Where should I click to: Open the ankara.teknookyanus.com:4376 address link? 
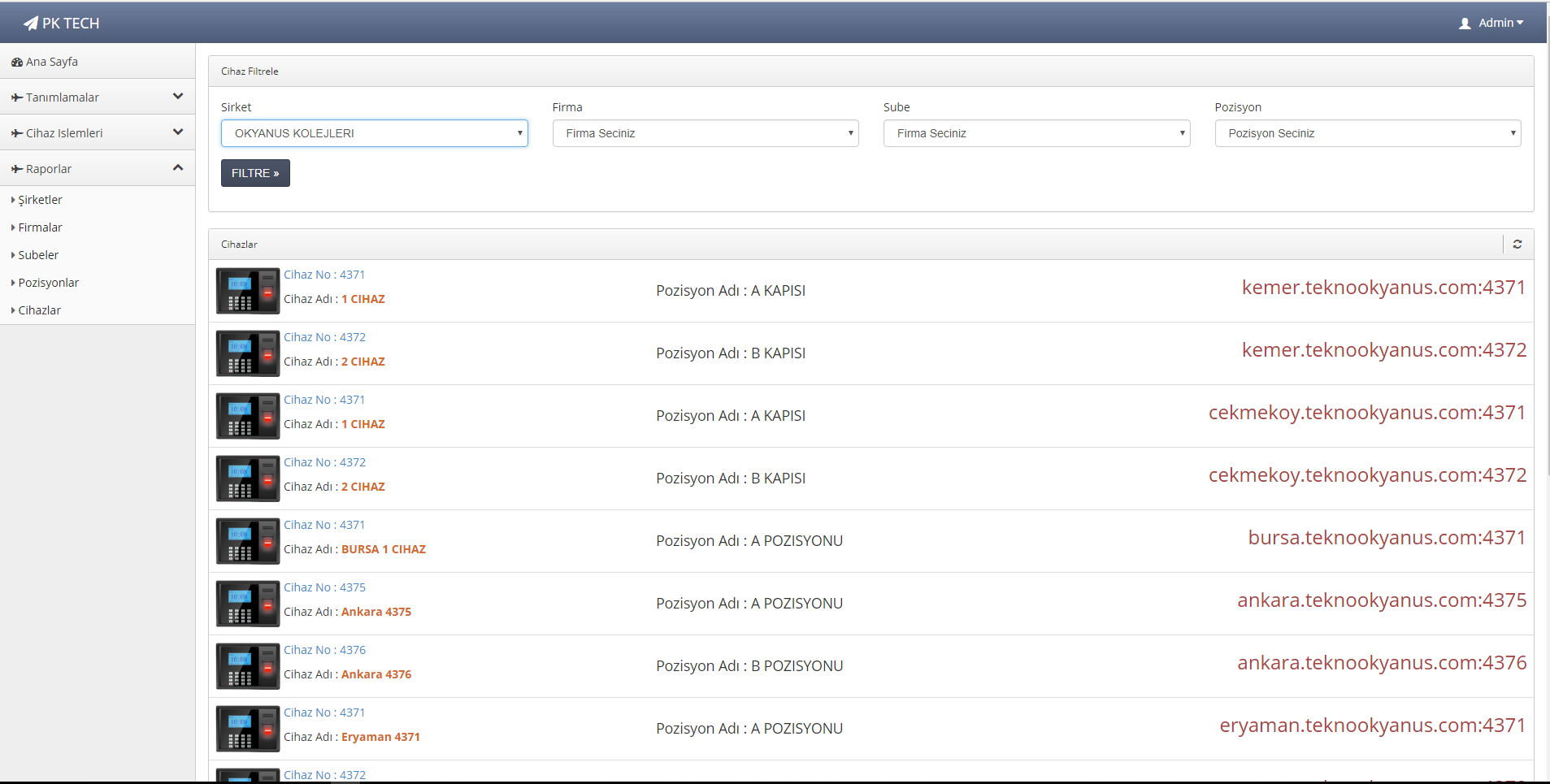tap(1381, 663)
